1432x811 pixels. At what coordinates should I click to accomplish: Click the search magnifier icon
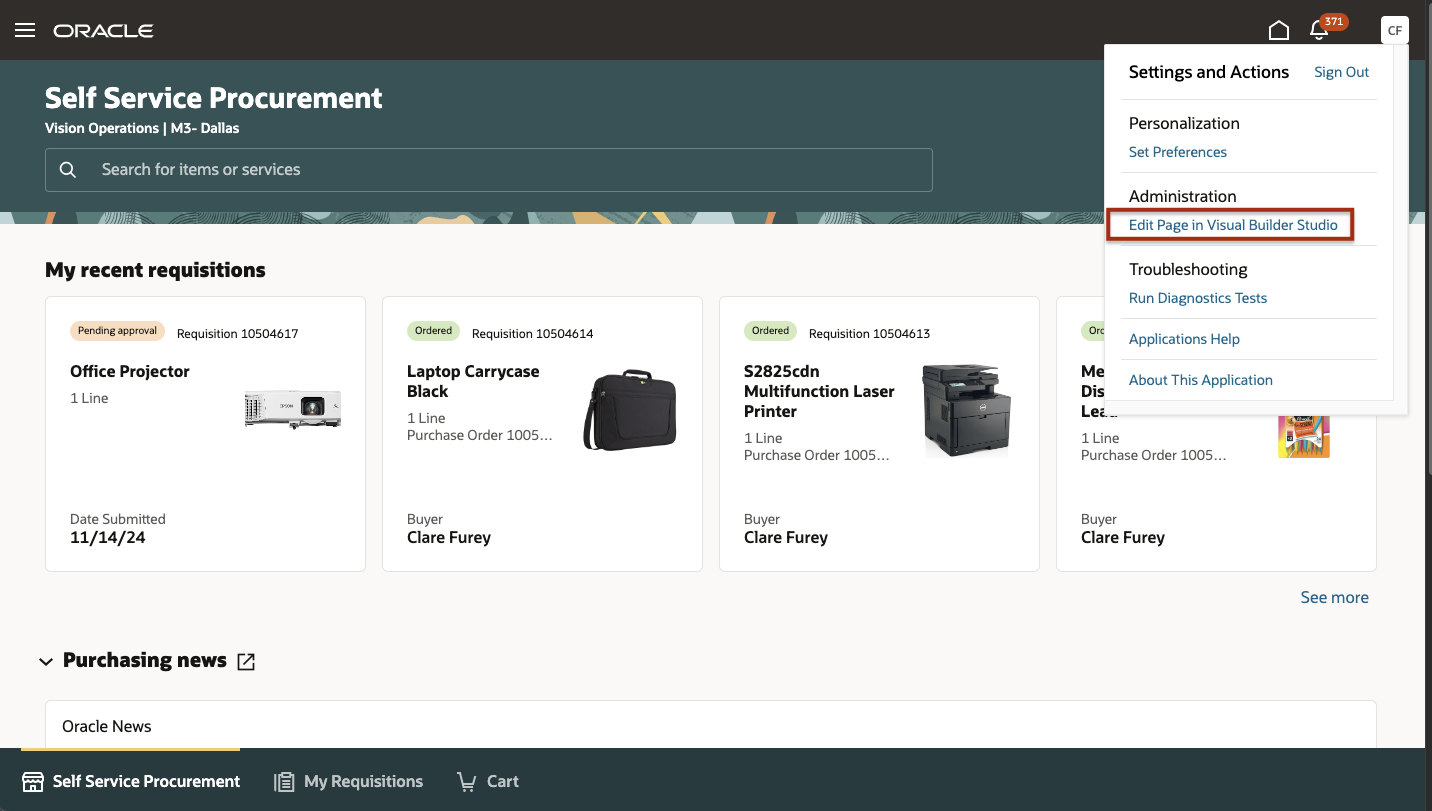click(x=68, y=170)
